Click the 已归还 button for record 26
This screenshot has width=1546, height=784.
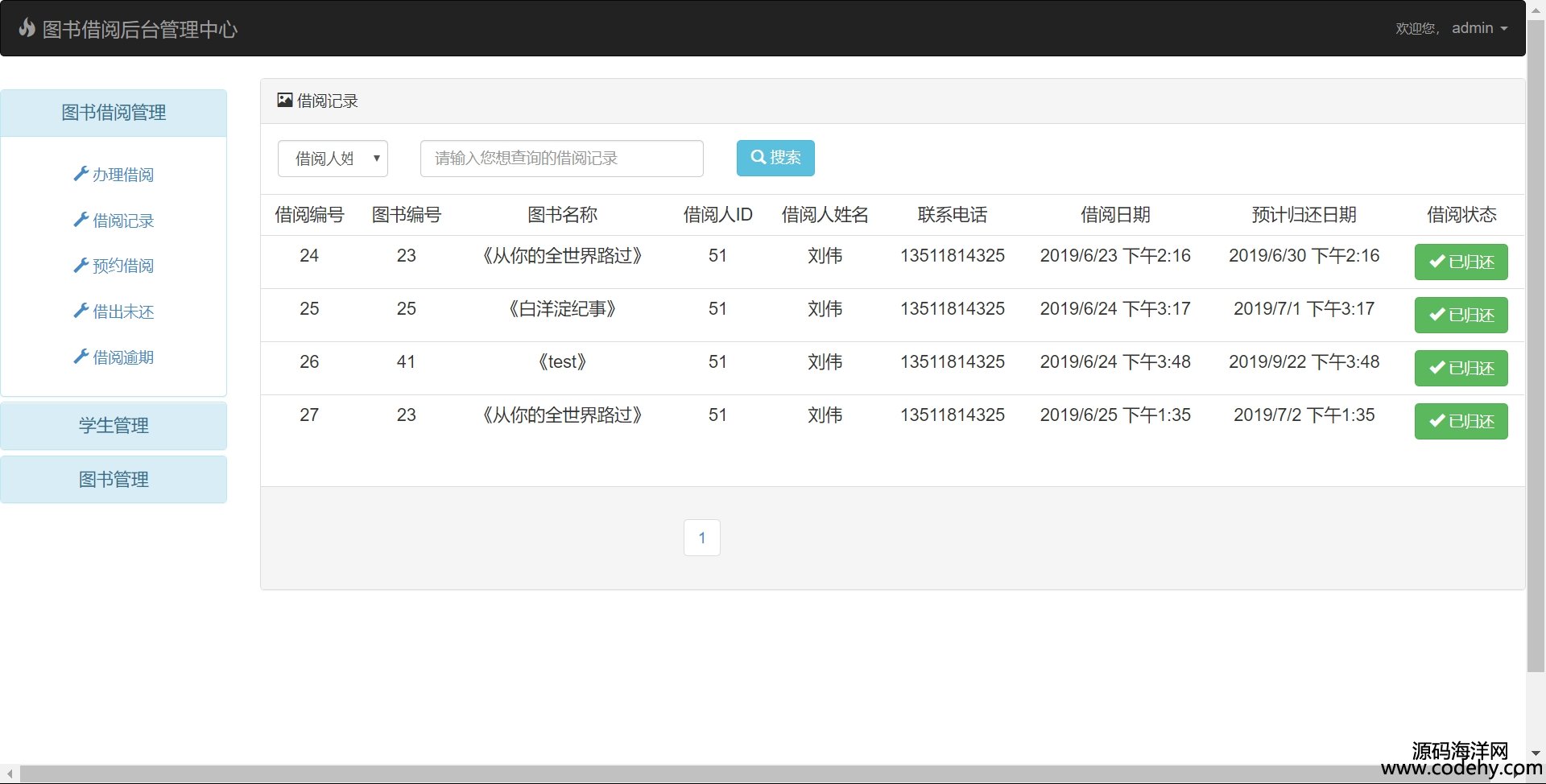click(1461, 369)
